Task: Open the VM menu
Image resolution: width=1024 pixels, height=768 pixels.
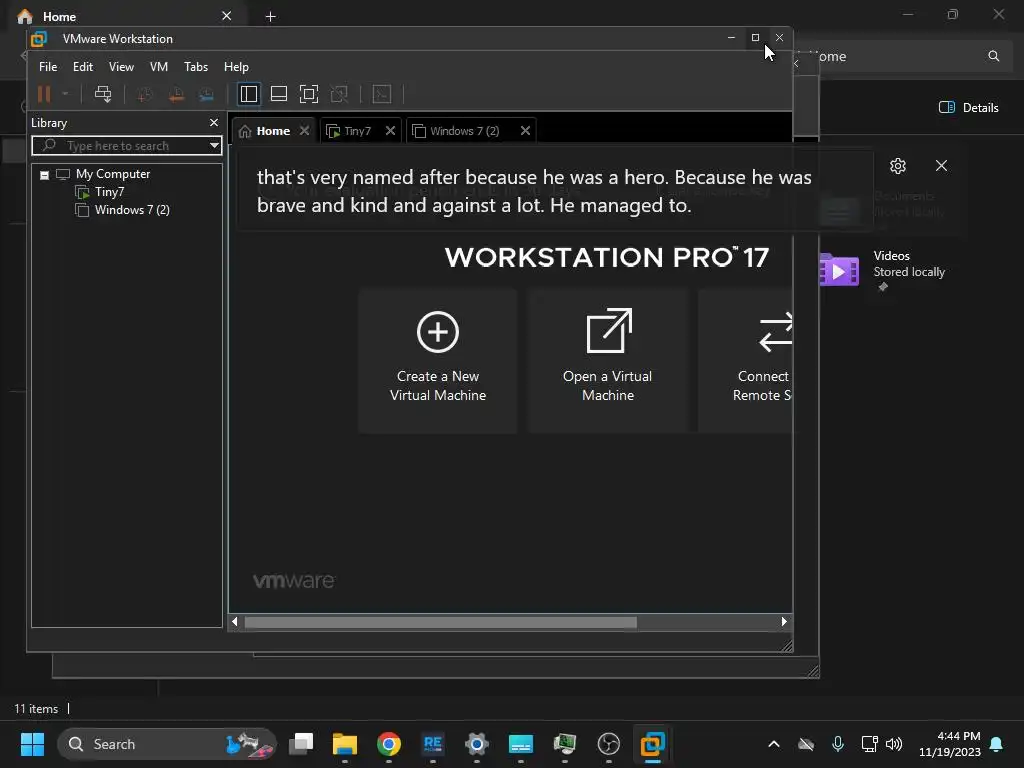Action: tap(159, 67)
